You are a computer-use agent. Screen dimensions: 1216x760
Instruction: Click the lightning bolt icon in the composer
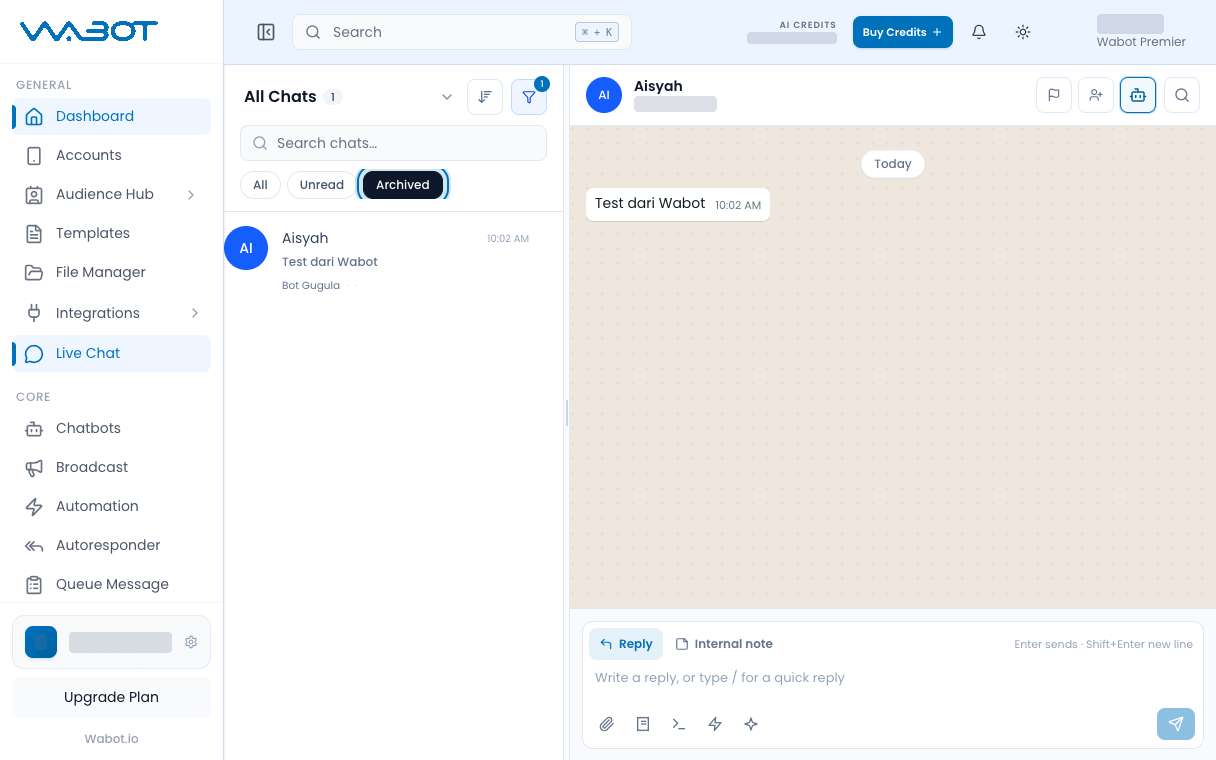[x=715, y=724]
